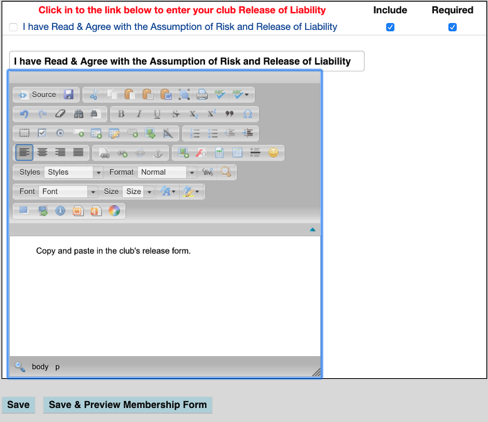Viewport: 488px width, 422px height.
Task: Select Align Right
Action: point(60,153)
